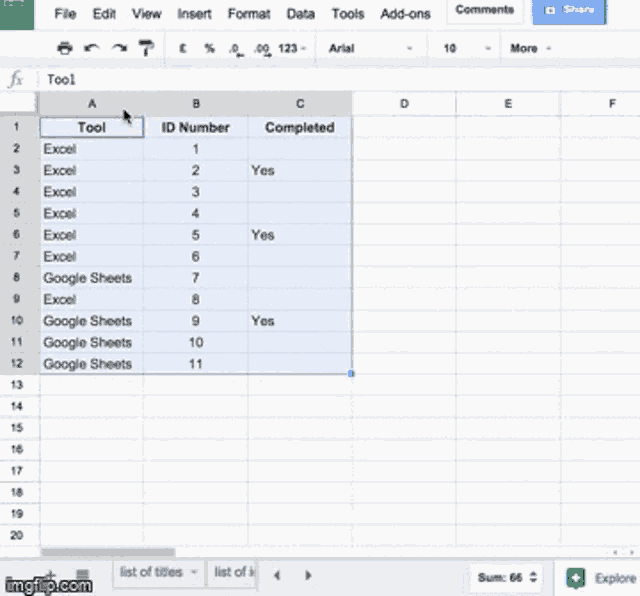
Task: Open the Sum: 66 summary dropdown
Action: tap(506, 578)
